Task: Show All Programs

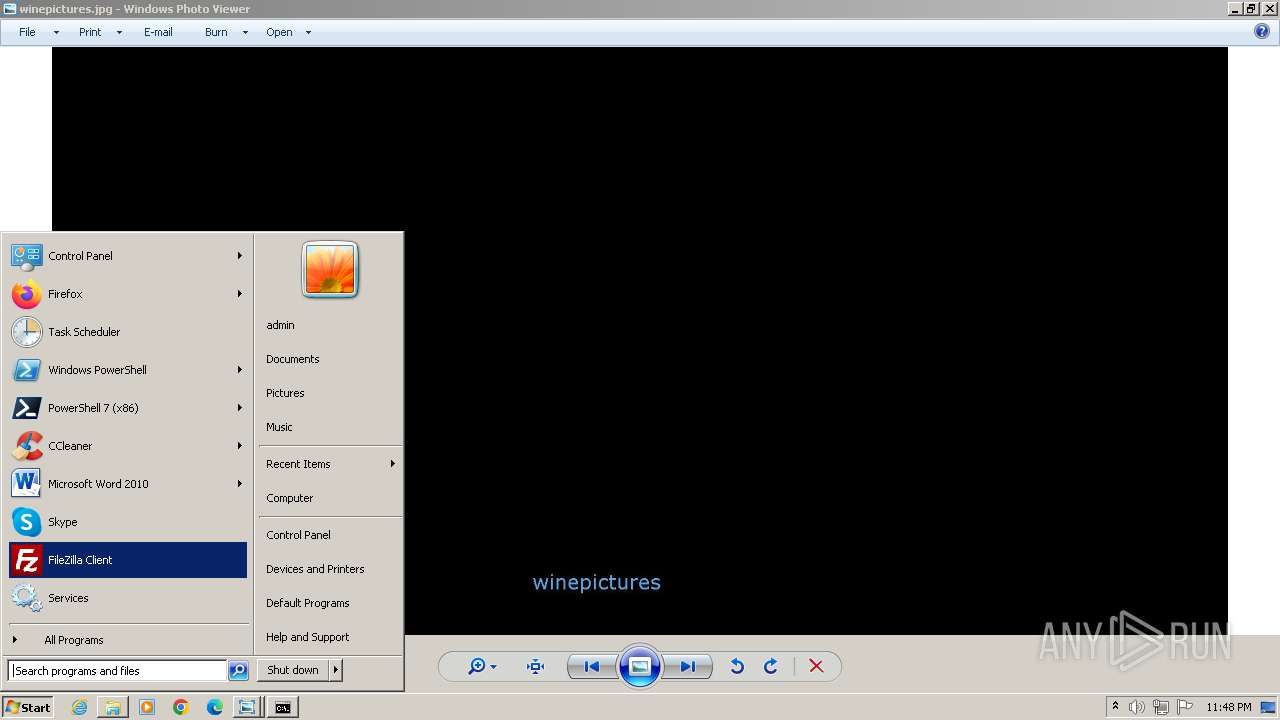Action: (128, 640)
